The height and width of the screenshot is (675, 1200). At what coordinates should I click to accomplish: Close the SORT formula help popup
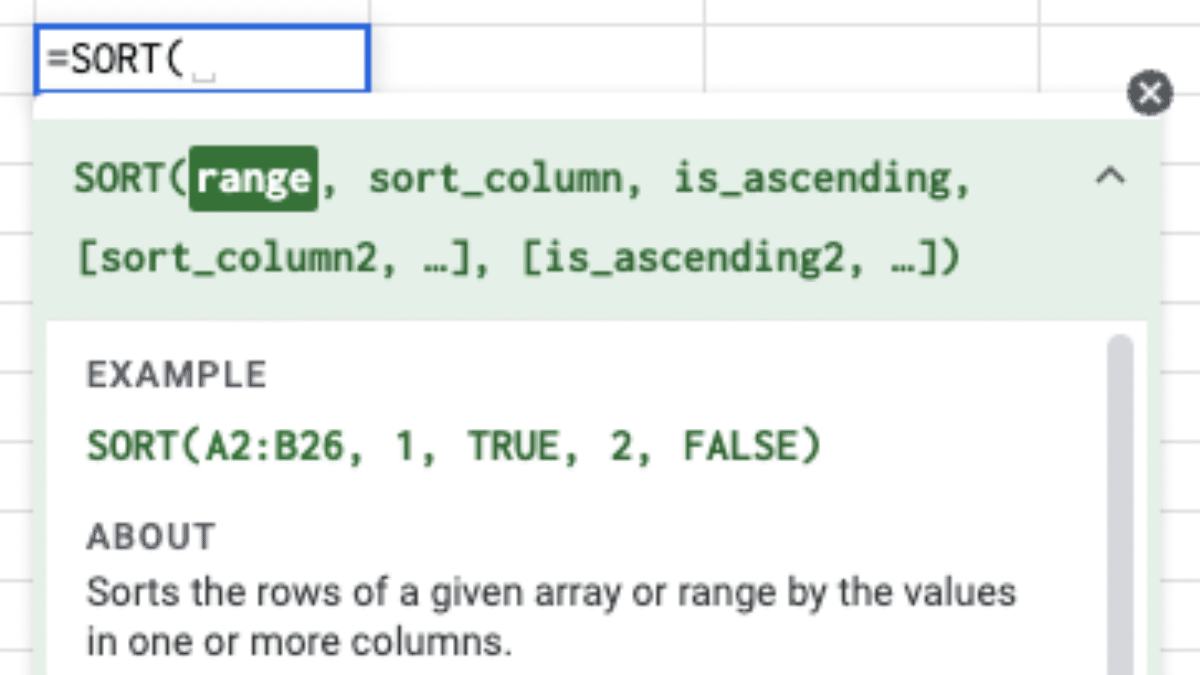click(x=1149, y=94)
